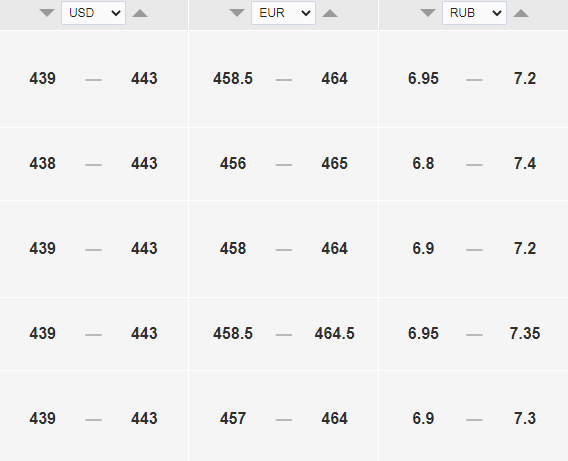Sort RUB sell rate ascending arrow
This screenshot has height=461, width=568.
coord(521,13)
